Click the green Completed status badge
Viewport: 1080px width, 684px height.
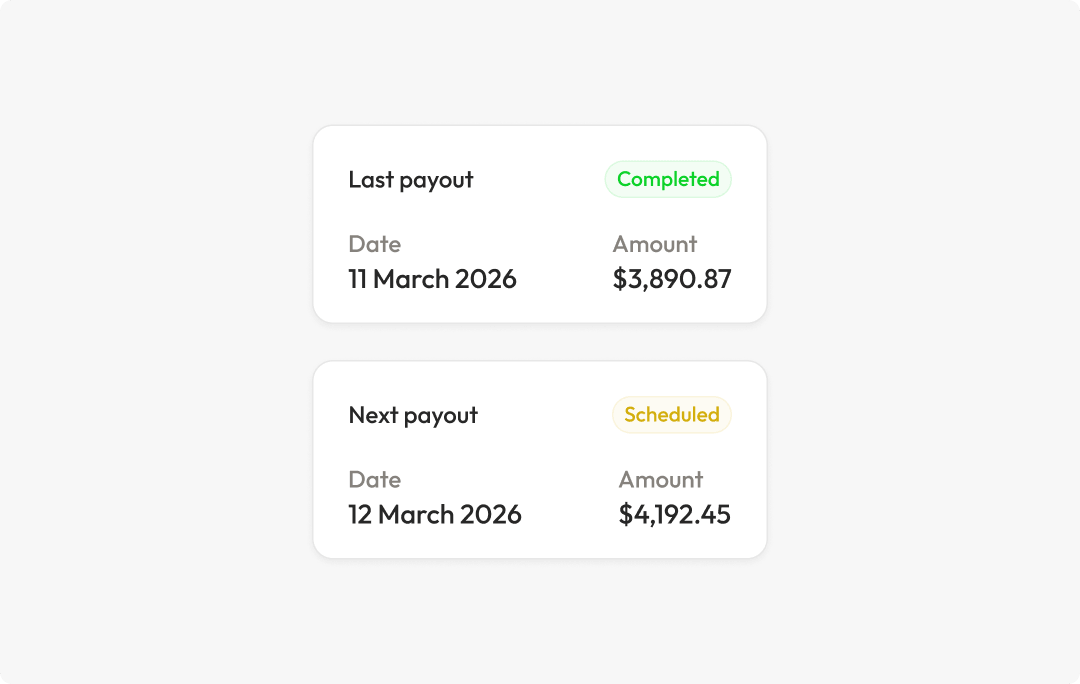[x=668, y=180]
